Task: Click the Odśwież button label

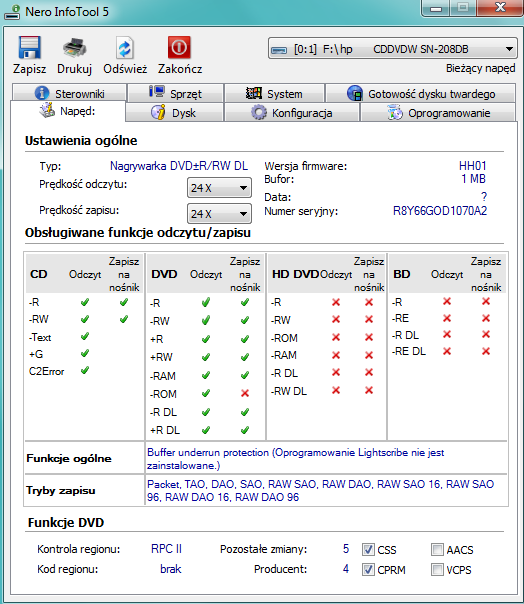Action: pyautogui.click(x=125, y=69)
